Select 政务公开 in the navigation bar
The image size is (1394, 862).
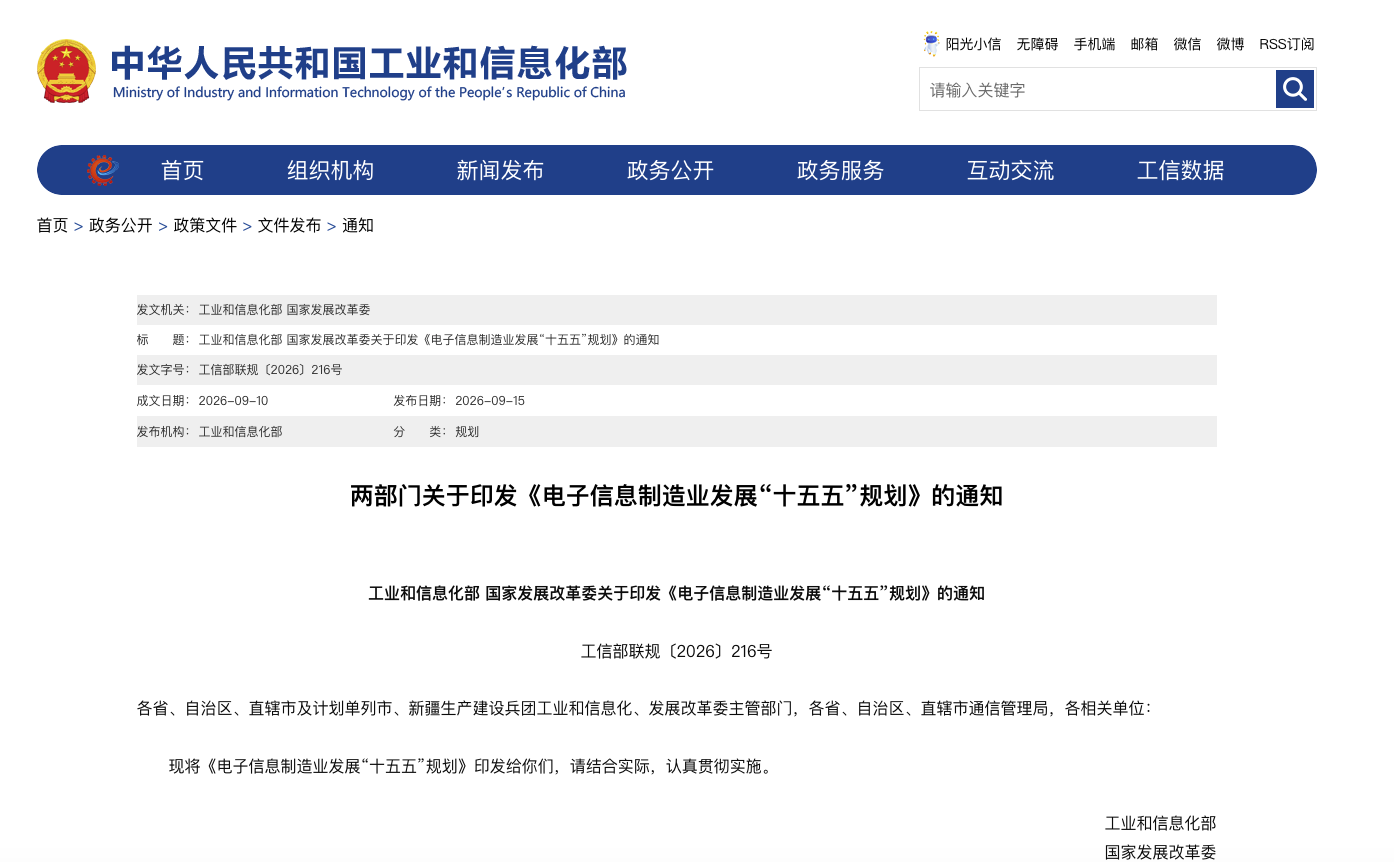(x=670, y=170)
